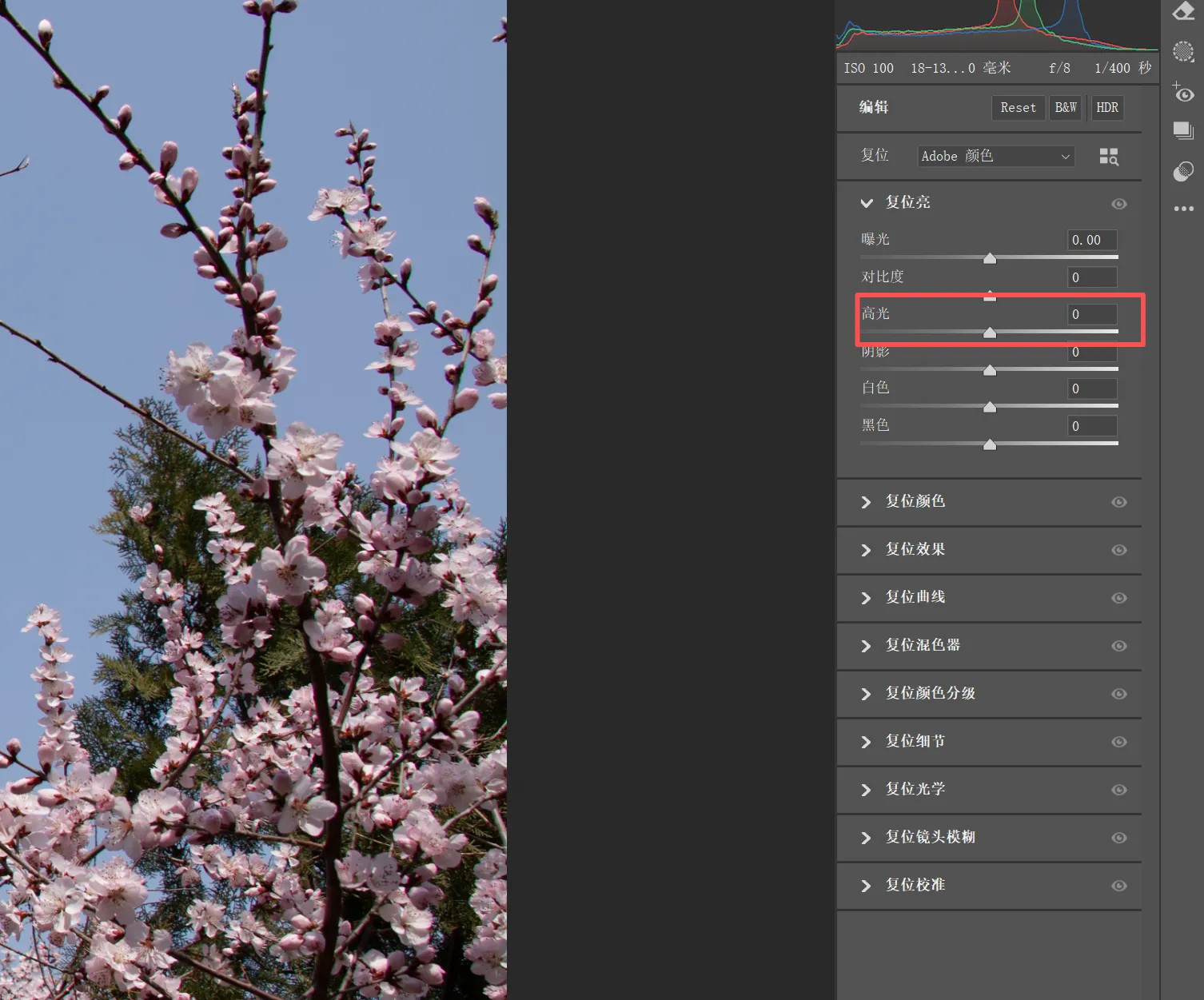Open the presets overlapping circles icon
This screenshot has height=1000, width=1204.
point(1183,171)
